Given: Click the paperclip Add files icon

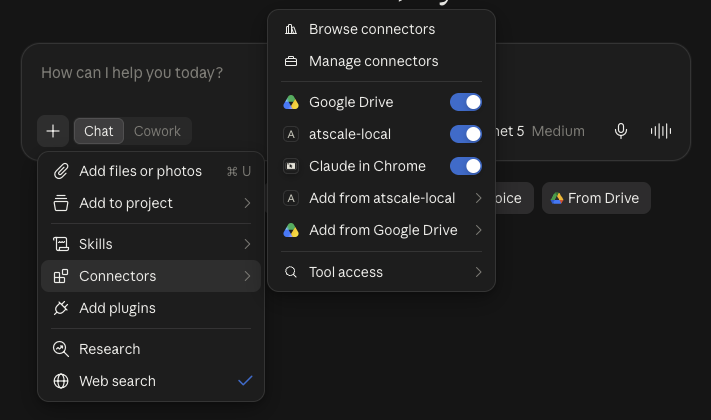Looking at the screenshot, I should click(61, 171).
